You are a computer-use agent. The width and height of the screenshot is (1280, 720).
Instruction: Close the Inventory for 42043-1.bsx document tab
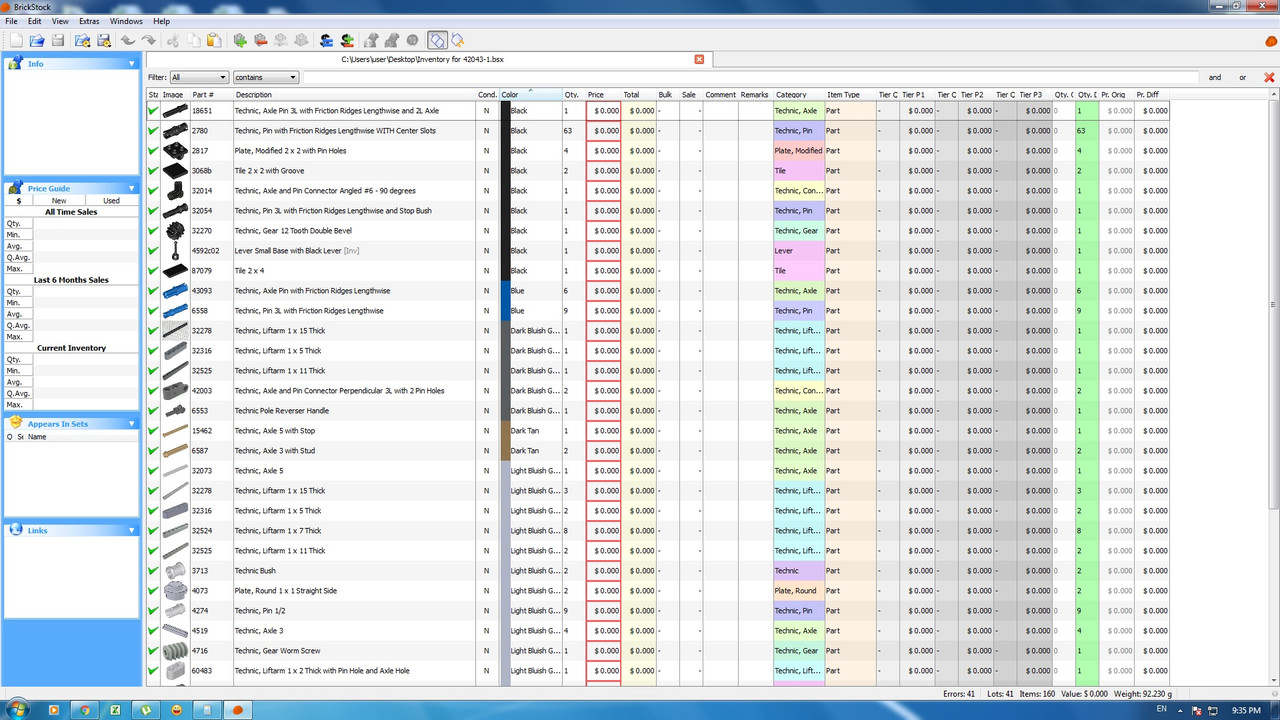click(699, 59)
